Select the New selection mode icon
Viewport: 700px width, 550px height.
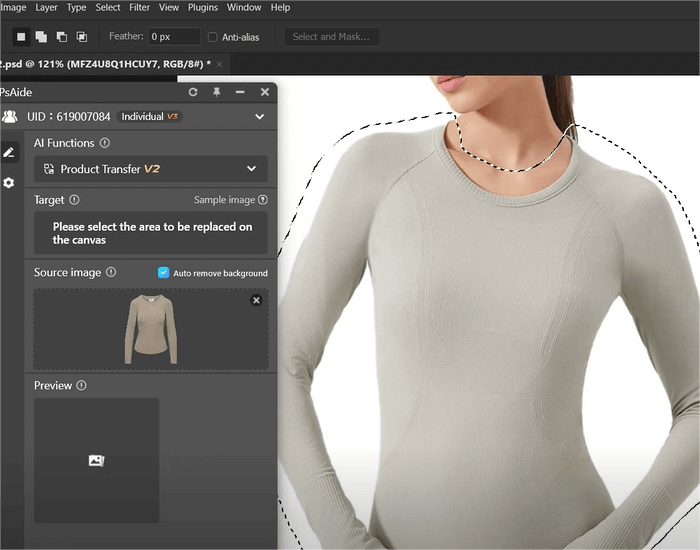21,37
